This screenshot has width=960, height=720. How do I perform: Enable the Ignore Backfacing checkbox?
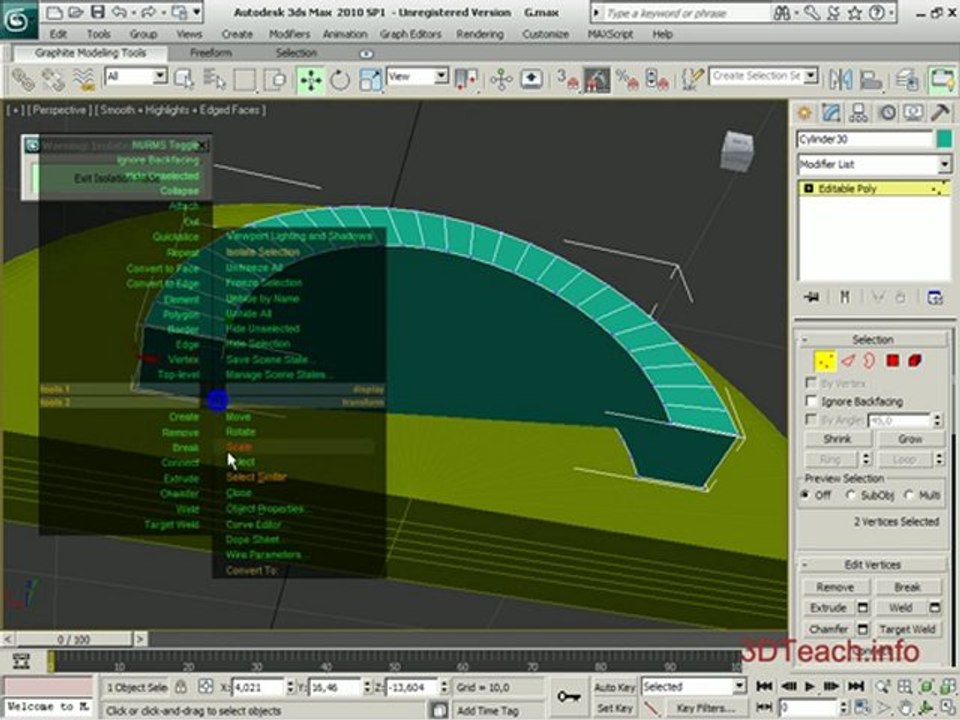(x=811, y=402)
